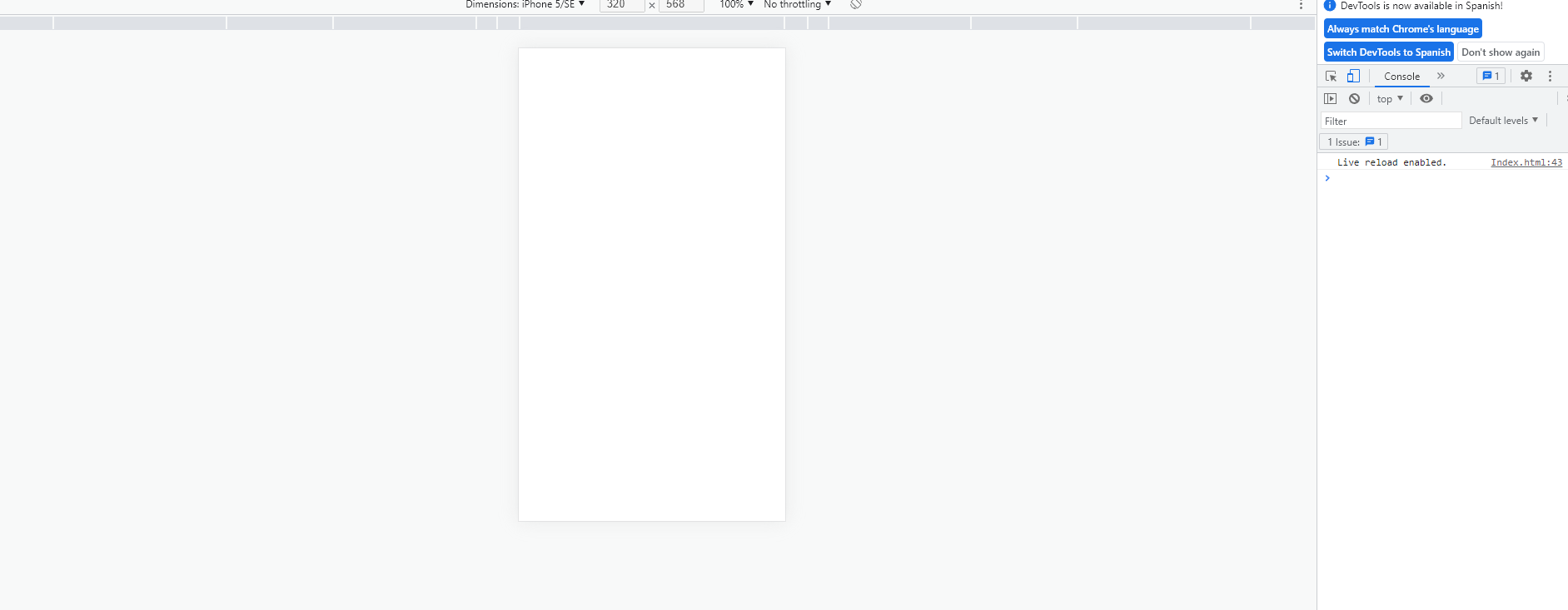1568x610 pixels.
Task: Edit the viewport width field 320
Action: [621, 5]
